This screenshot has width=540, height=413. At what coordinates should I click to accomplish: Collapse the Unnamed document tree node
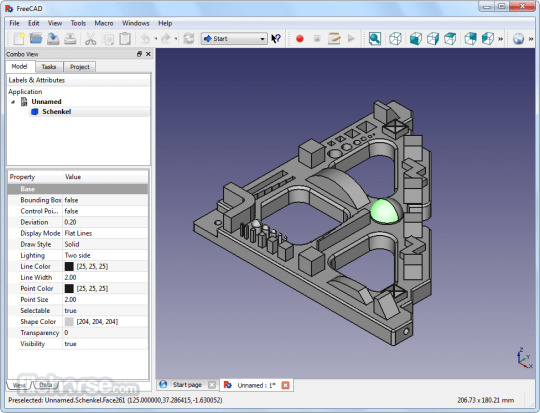tap(13, 102)
